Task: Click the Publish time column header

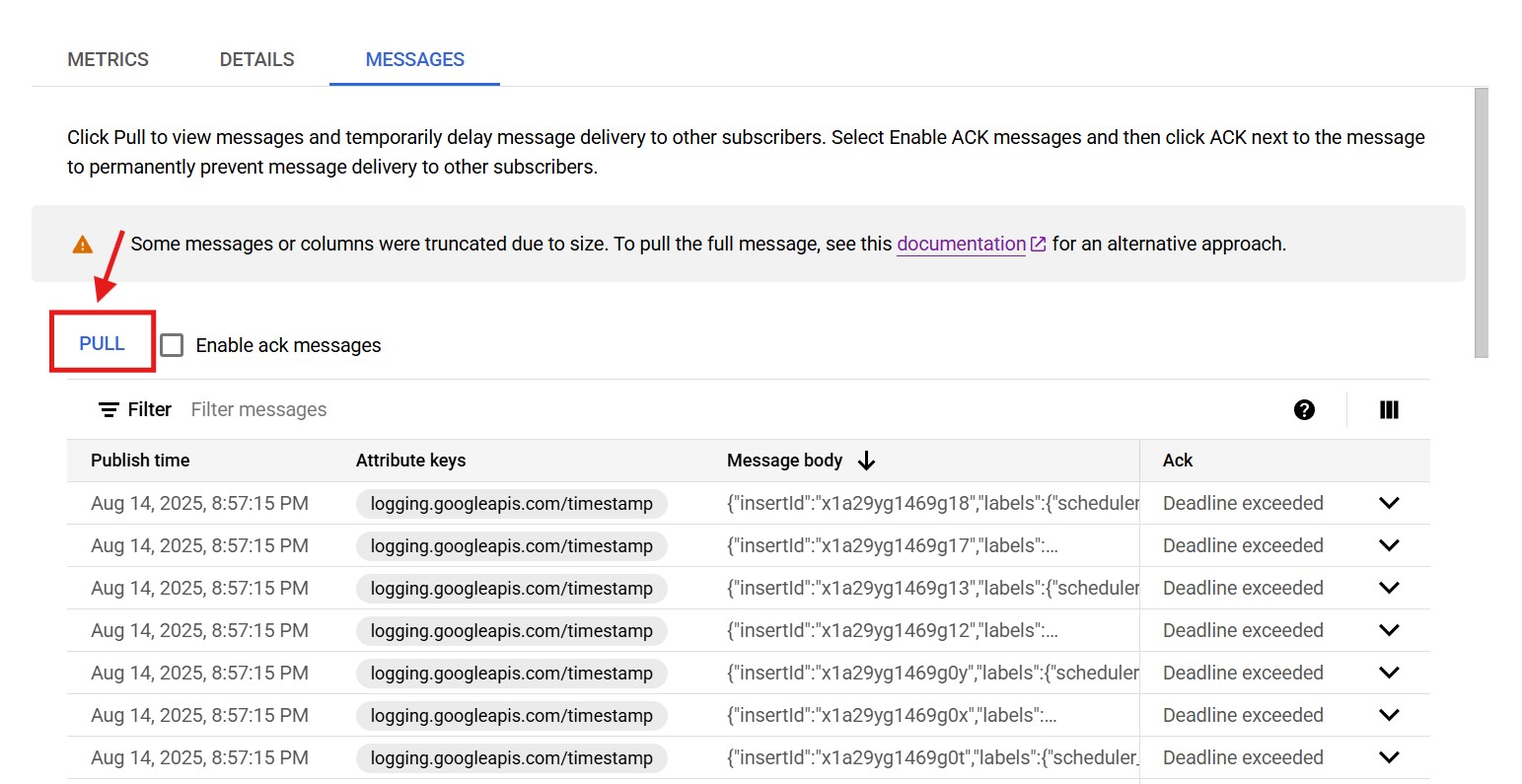Action: [140, 461]
